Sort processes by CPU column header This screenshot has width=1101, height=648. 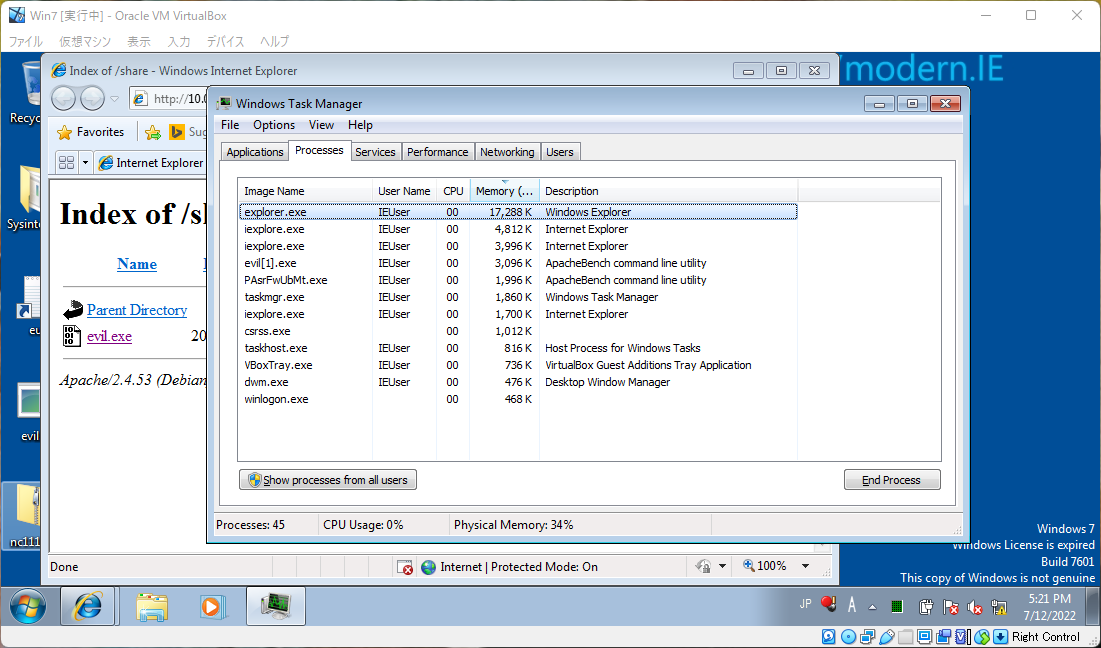pos(453,191)
